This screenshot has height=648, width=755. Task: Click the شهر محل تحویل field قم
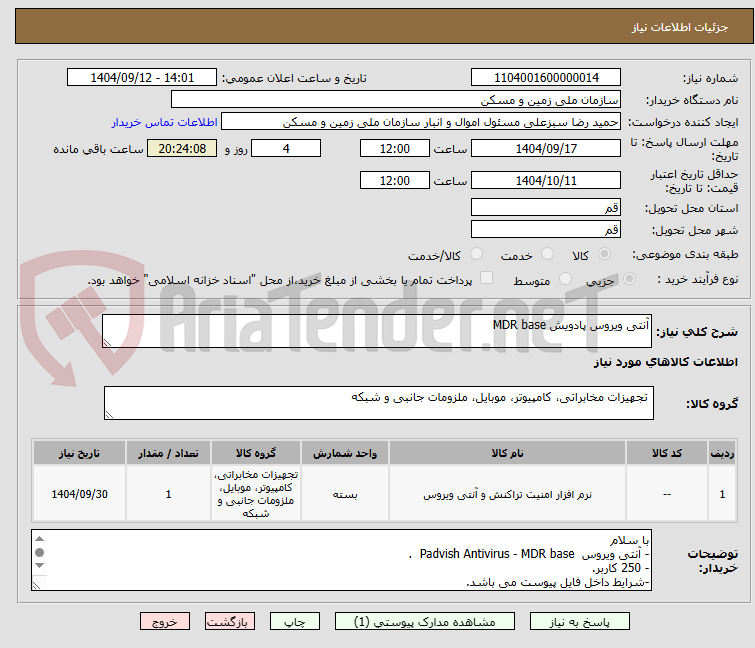point(546,229)
